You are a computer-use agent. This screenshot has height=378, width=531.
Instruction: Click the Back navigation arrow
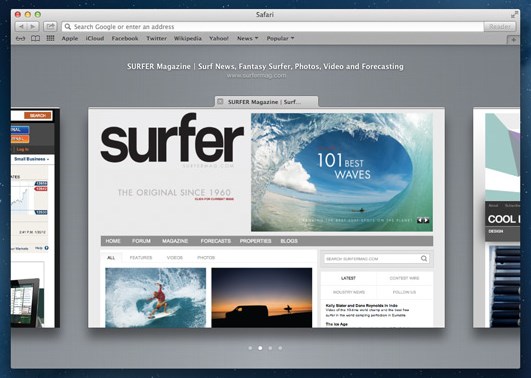21,26
